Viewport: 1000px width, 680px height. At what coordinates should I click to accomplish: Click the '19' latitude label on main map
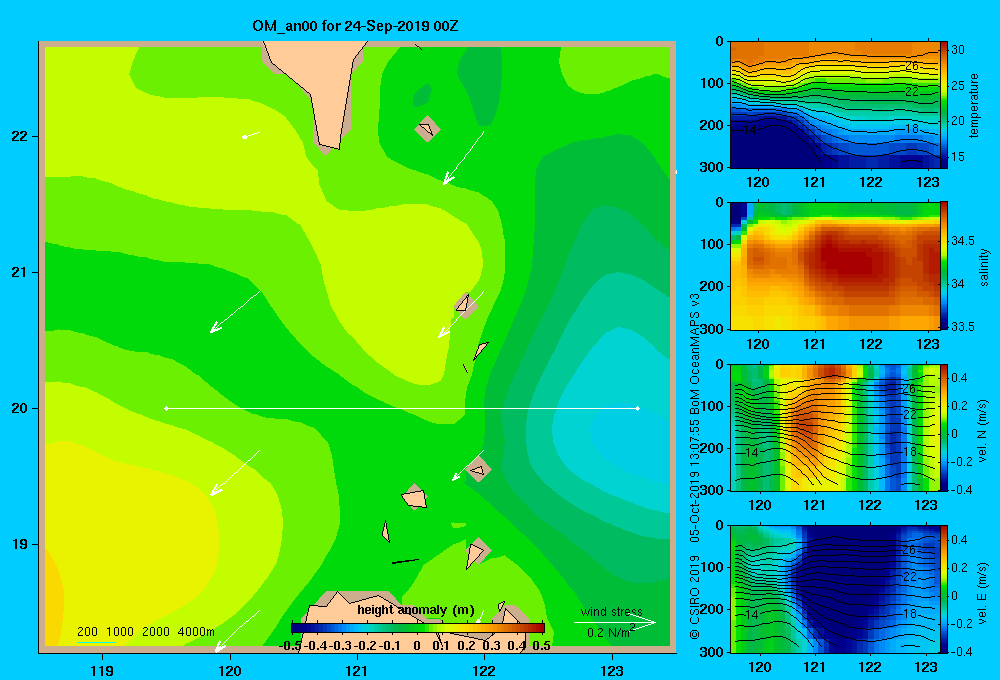20,544
